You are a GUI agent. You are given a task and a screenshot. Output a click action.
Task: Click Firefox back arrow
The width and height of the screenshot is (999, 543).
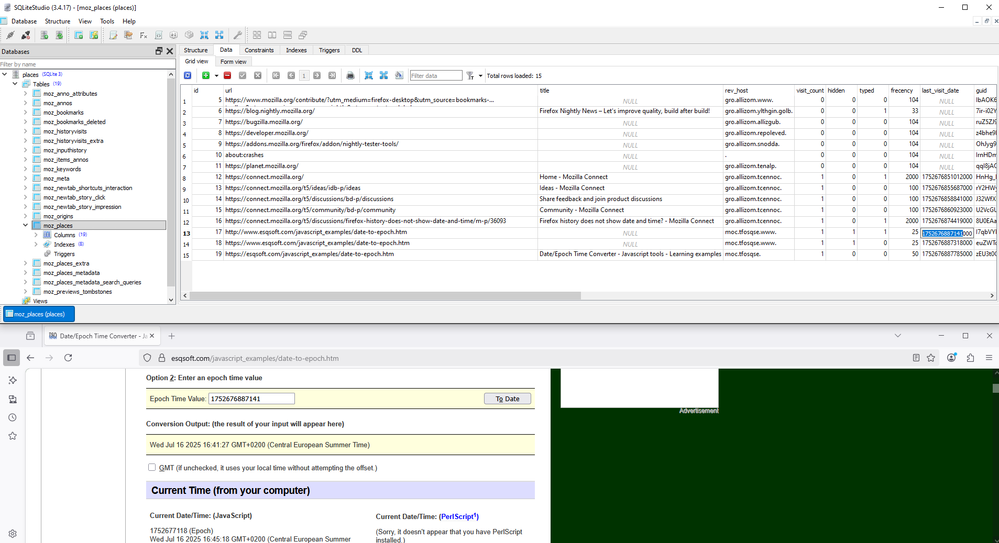[x=31, y=358]
